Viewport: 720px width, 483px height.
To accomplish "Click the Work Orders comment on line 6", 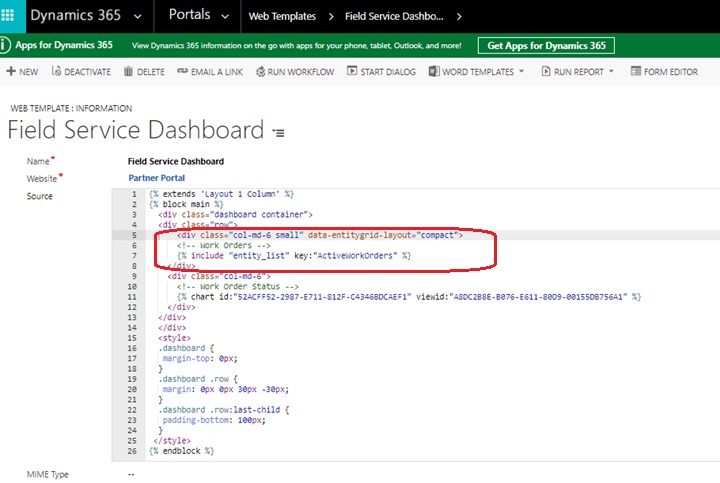I will point(224,245).
